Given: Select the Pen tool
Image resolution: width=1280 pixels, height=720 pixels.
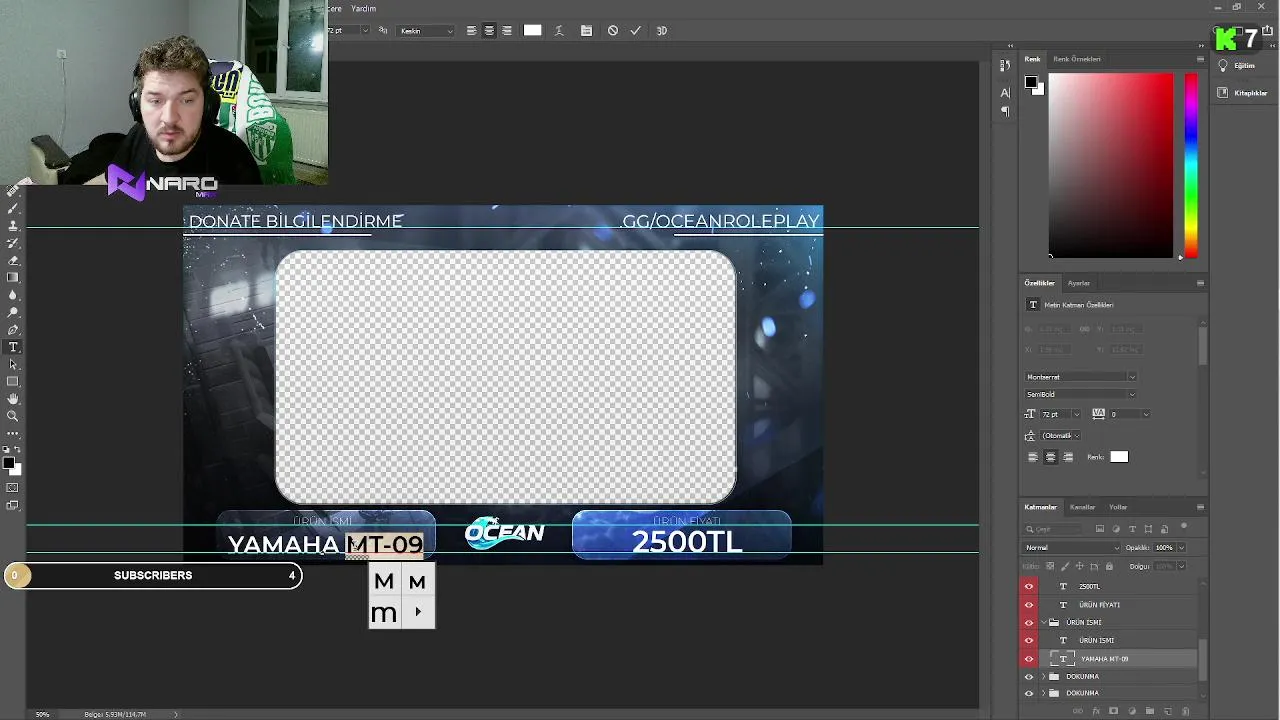Looking at the screenshot, I should click(13, 329).
